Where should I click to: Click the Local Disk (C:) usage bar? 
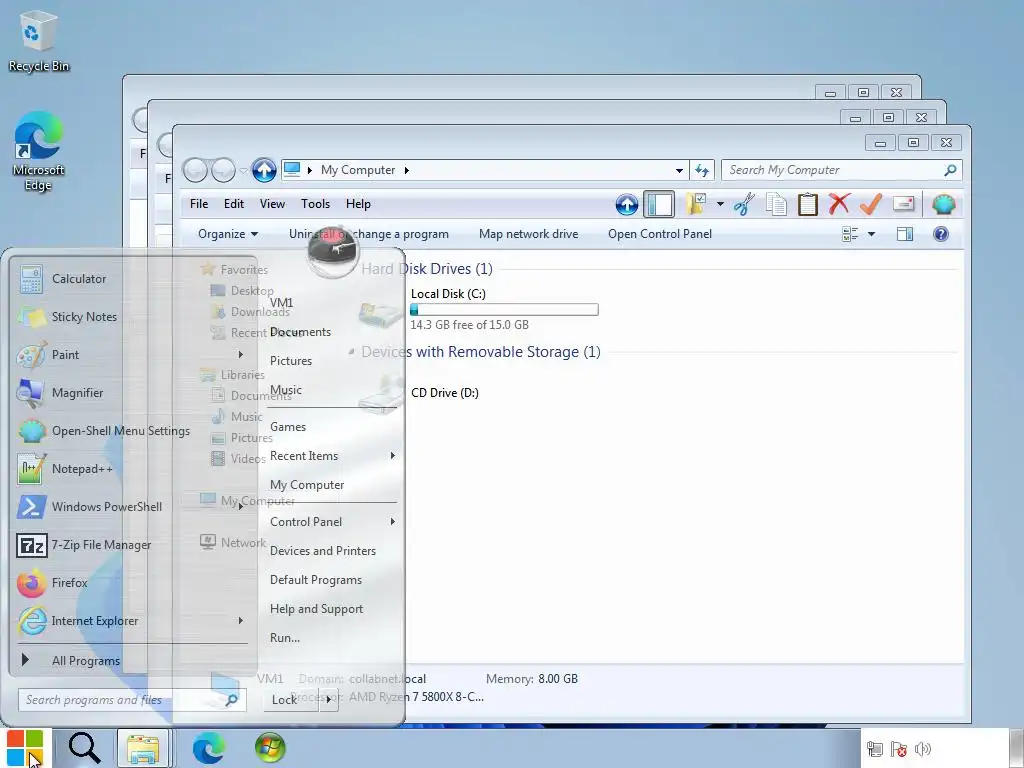coord(504,310)
